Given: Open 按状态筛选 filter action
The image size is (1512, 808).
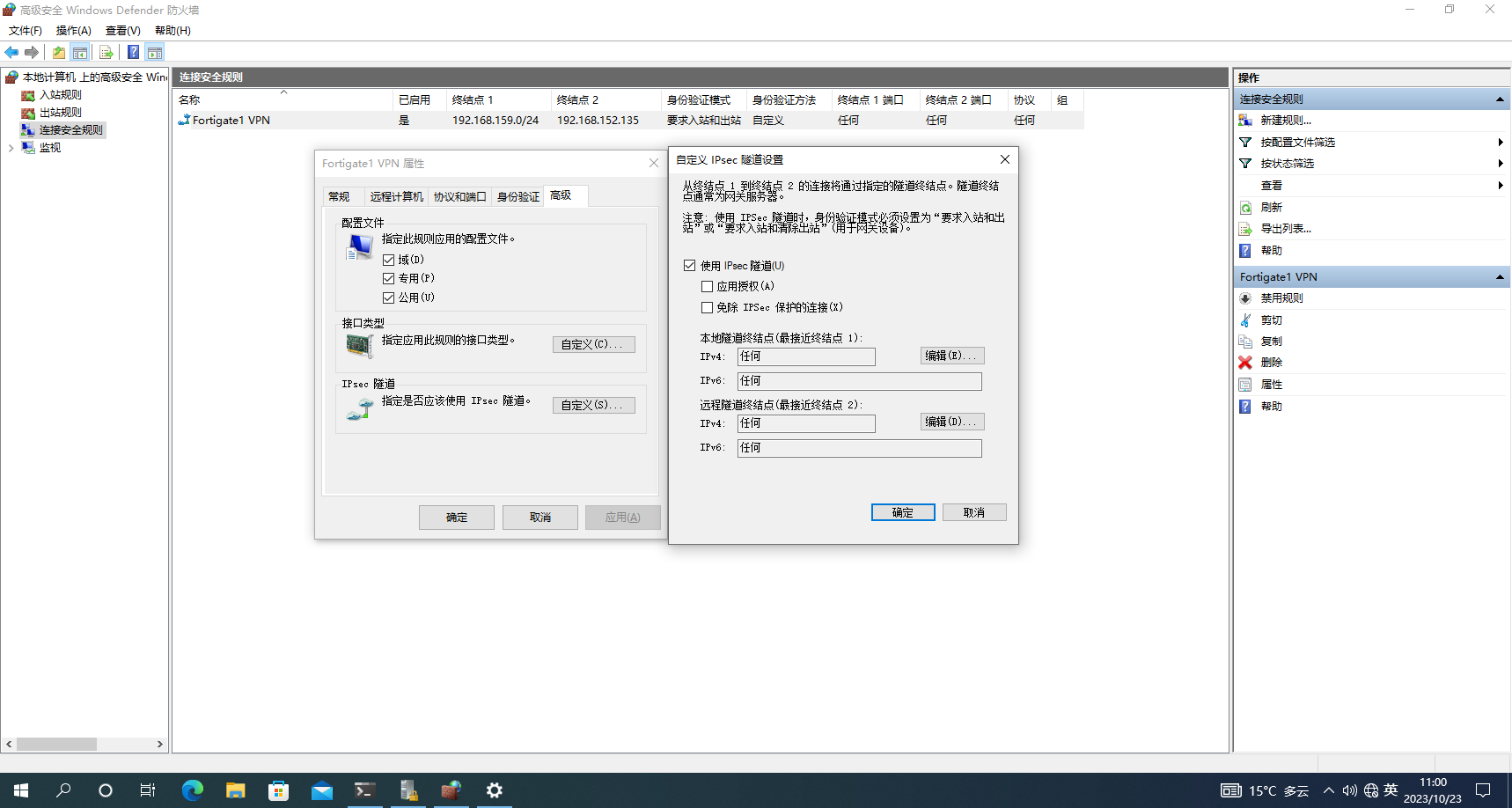Looking at the screenshot, I should [1287, 164].
